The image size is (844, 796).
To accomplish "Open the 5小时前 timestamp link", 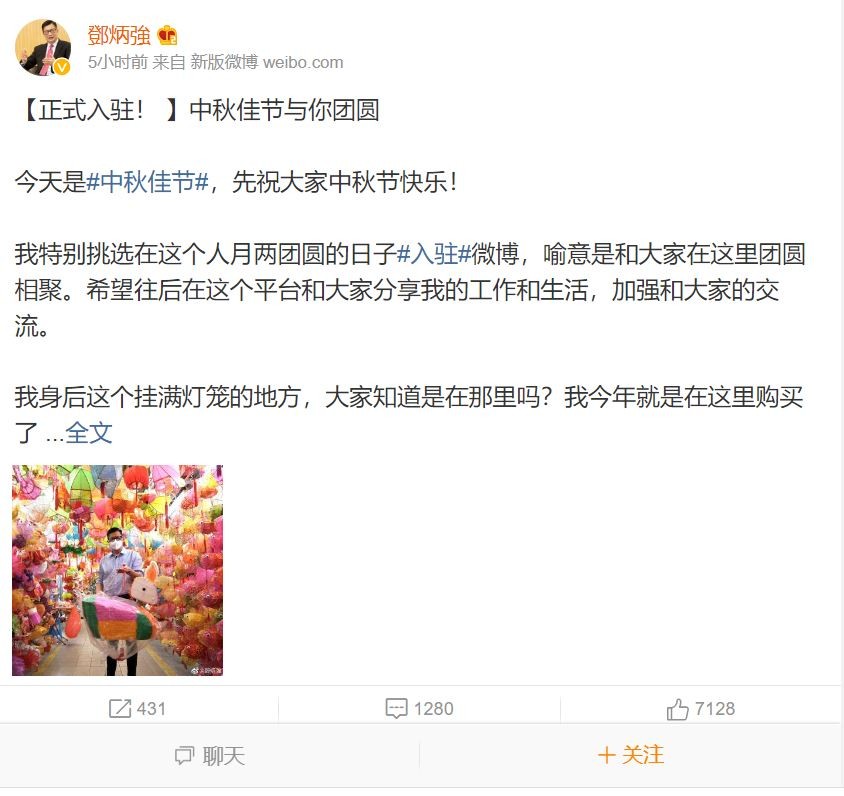I will 117,62.
